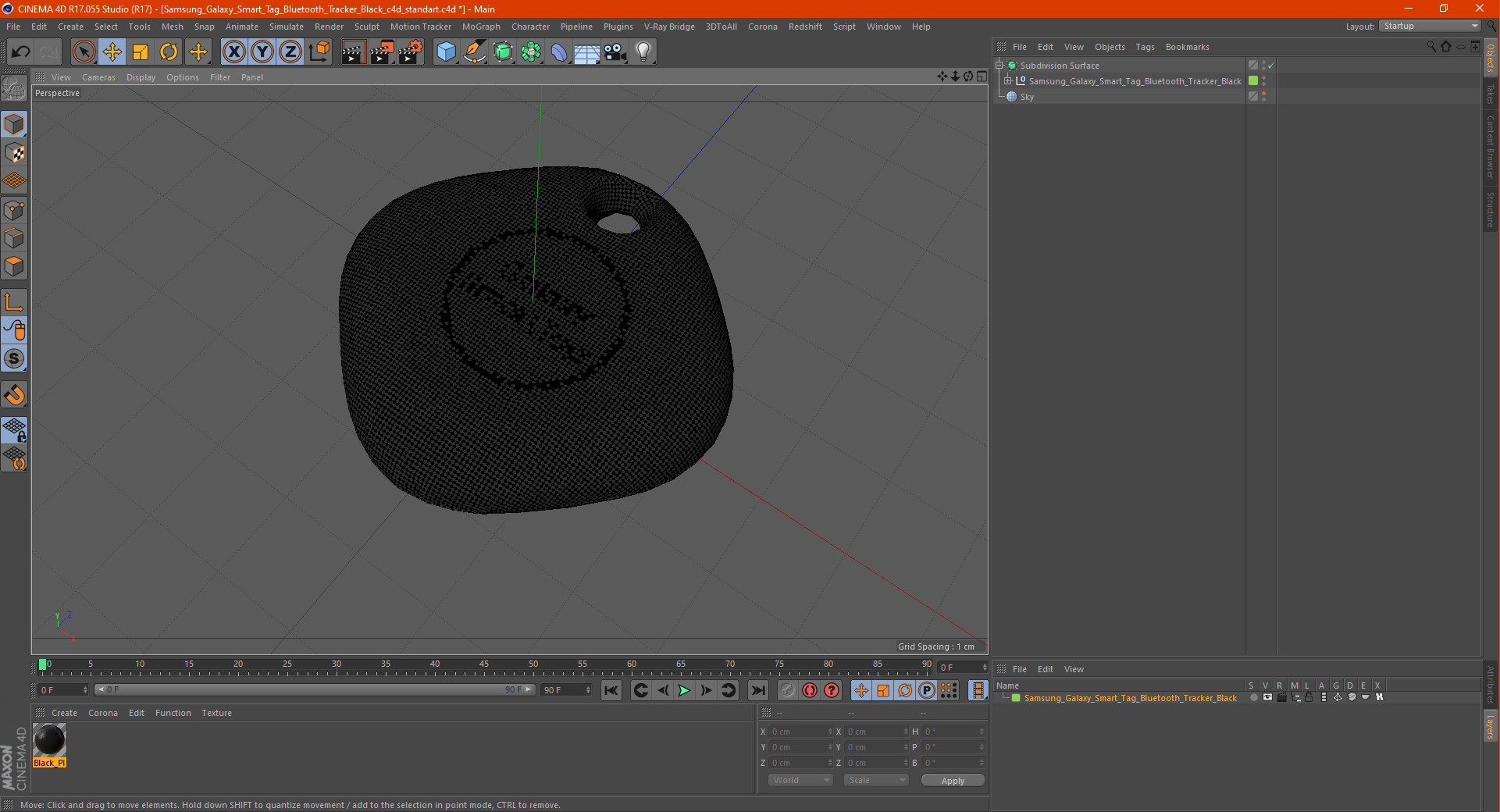Activate the Rotate tool in top toolbar

point(169,52)
